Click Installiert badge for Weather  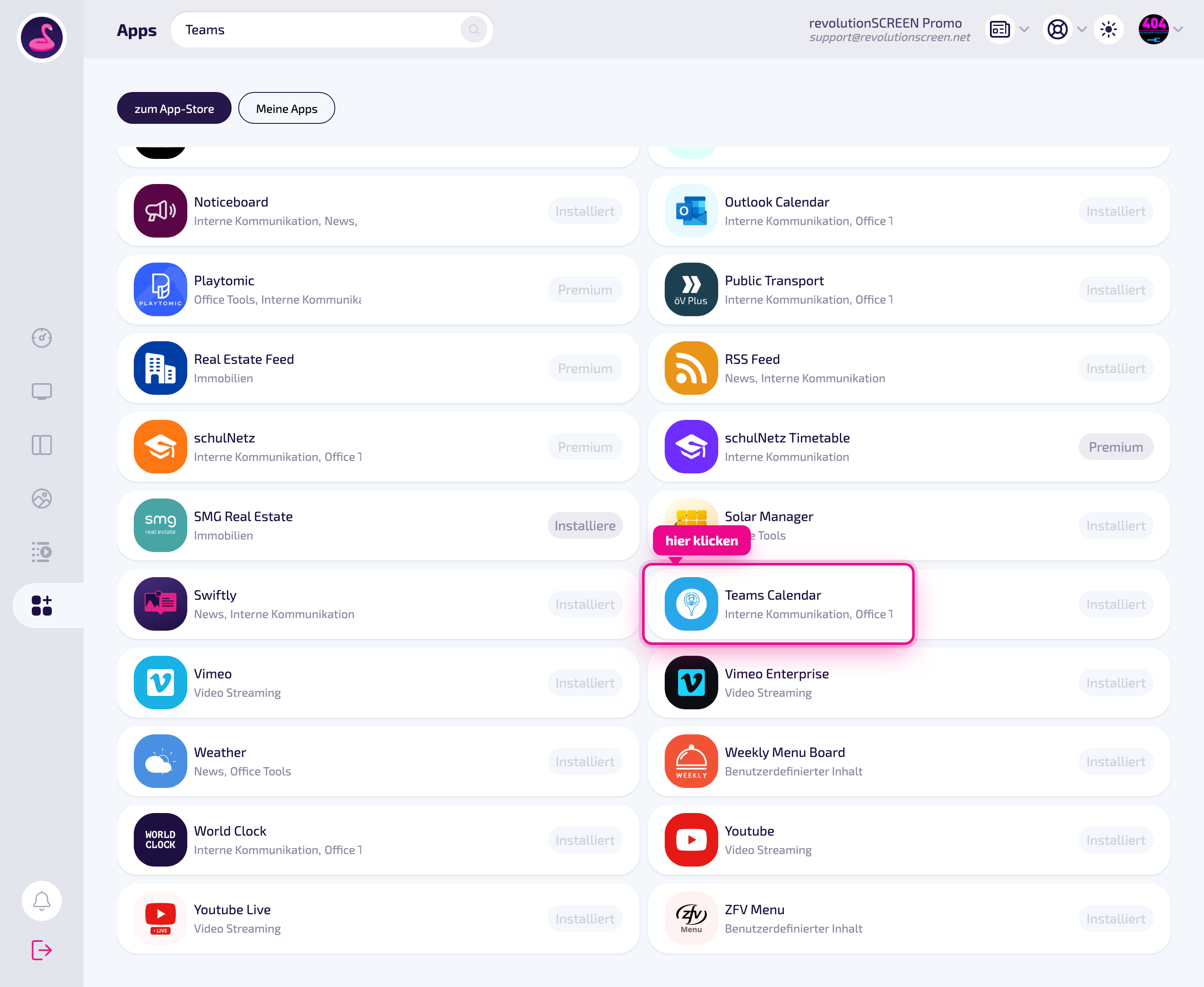pos(585,761)
